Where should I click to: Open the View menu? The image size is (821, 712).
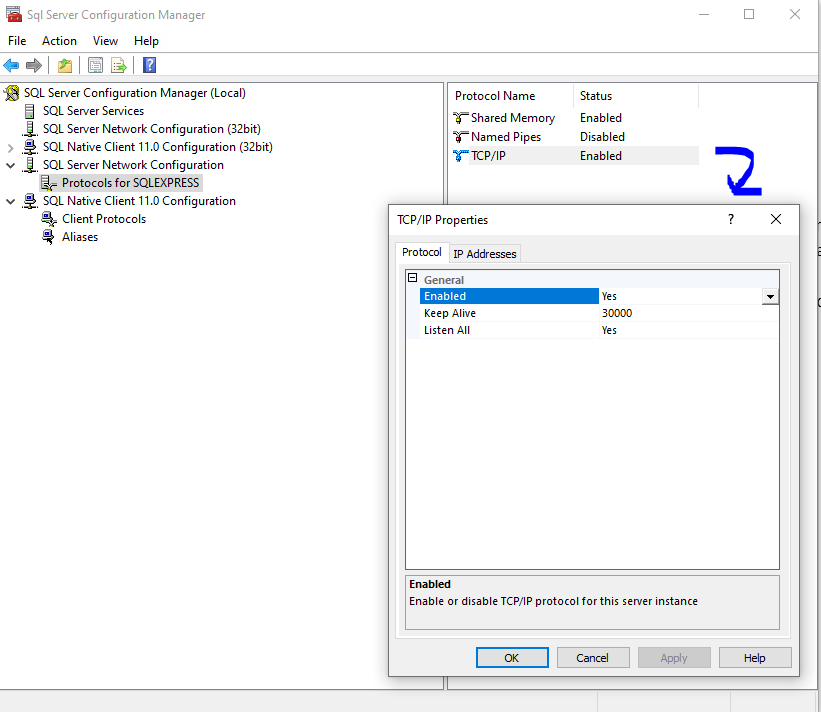coord(105,41)
